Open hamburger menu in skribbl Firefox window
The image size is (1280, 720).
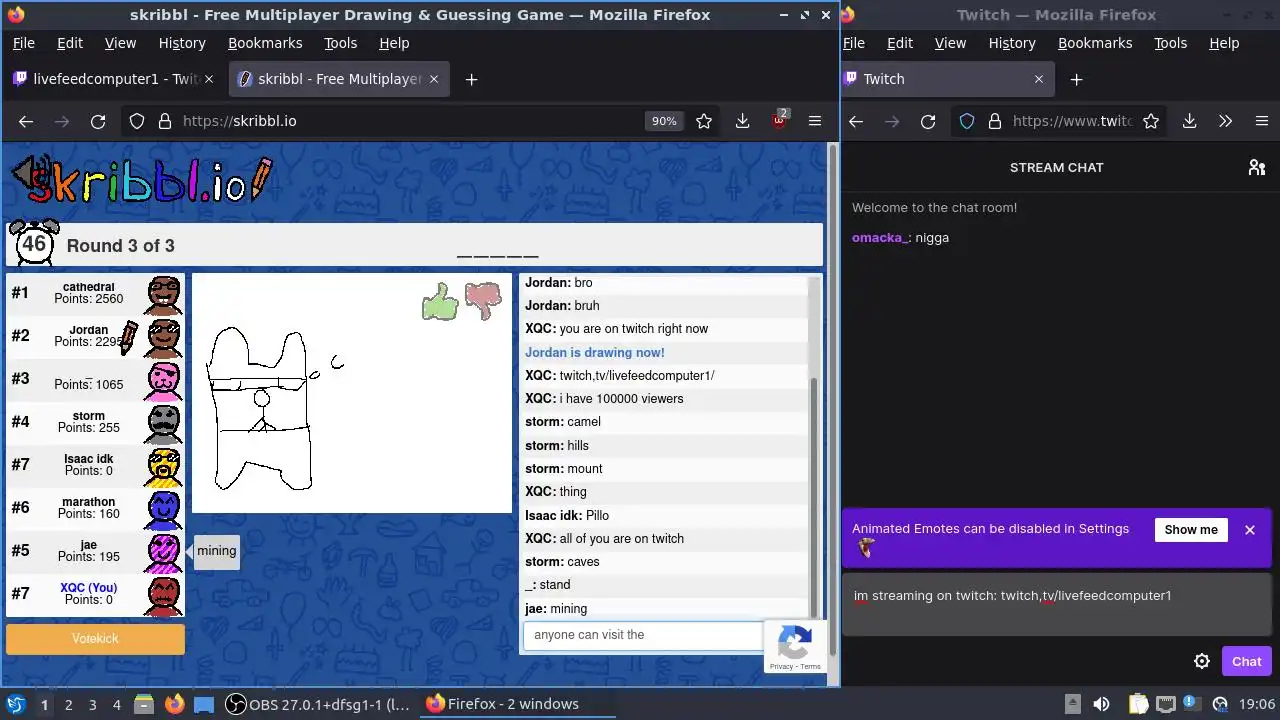(x=815, y=121)
